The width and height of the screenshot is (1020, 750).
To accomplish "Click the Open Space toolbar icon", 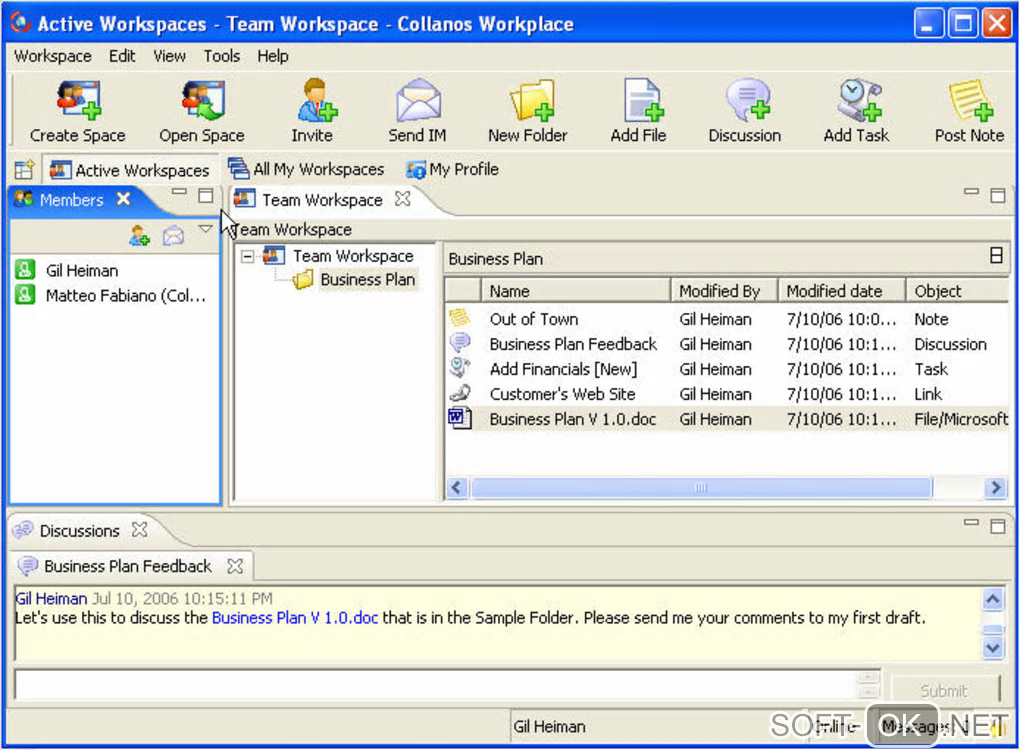I will (203, 100).
